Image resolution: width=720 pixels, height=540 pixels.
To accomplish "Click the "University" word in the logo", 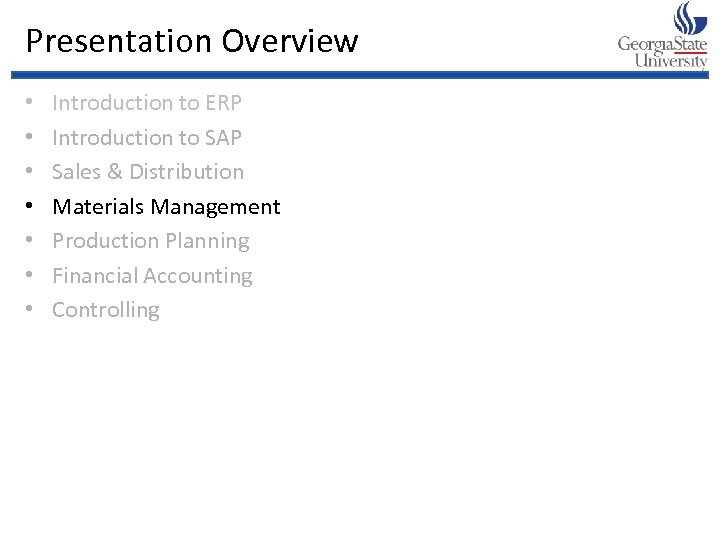I will click(x=671, y=60).
